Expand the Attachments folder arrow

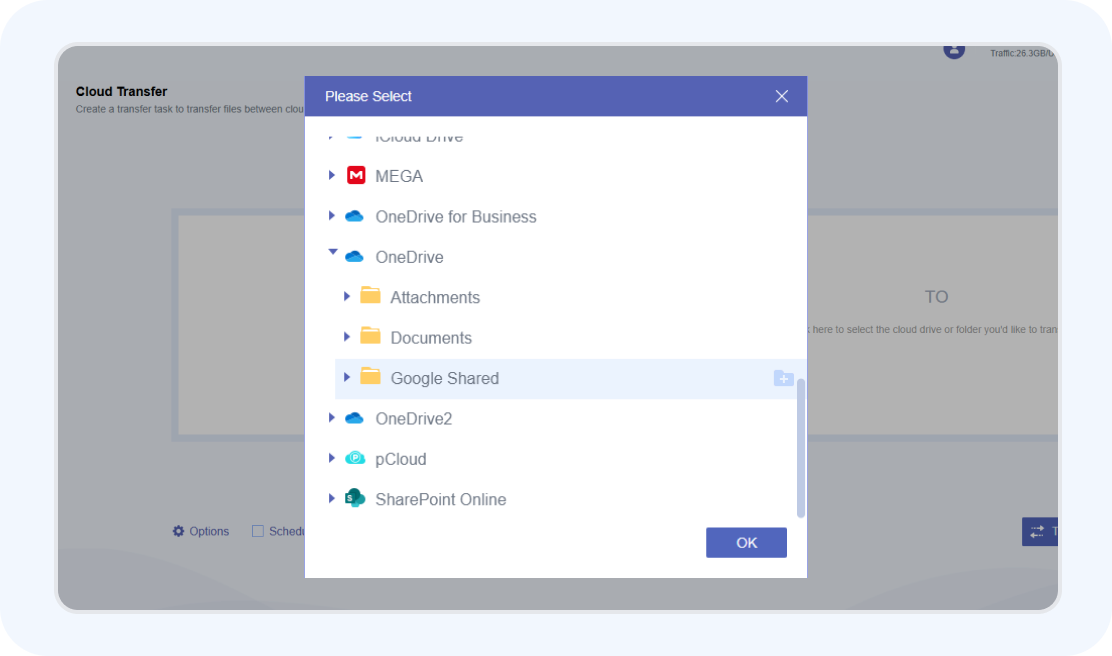tap(347, 296)
